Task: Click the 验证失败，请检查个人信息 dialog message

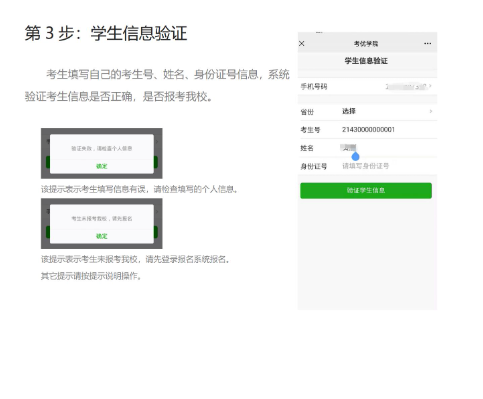Action: point(102,148)
